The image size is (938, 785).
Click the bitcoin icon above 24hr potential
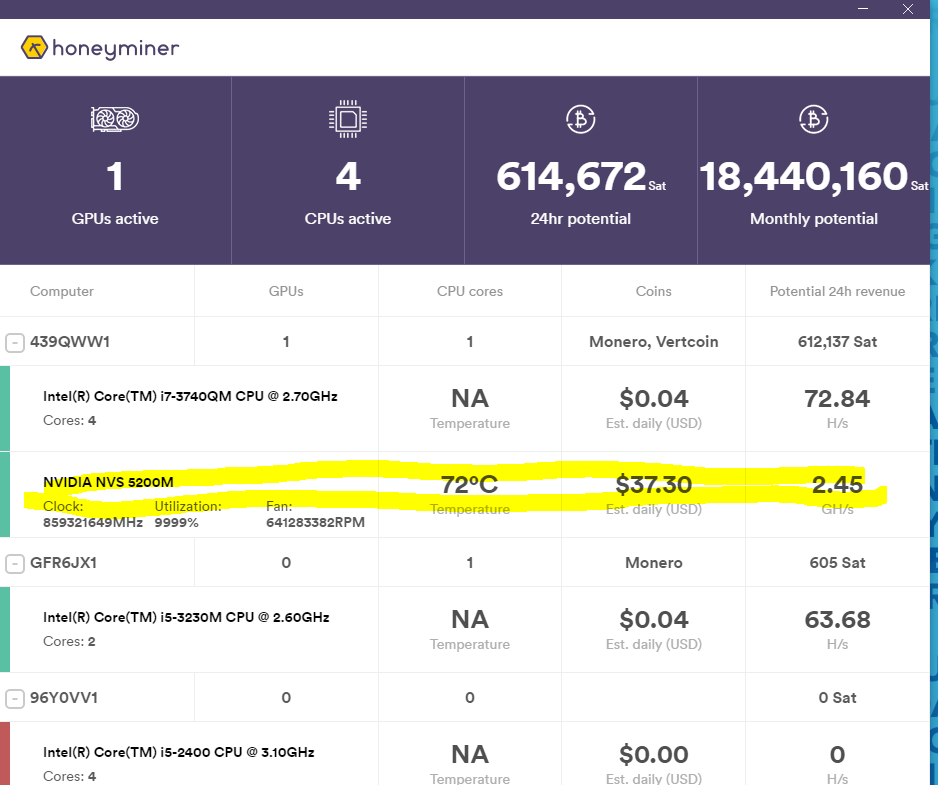tap(580, 119)
